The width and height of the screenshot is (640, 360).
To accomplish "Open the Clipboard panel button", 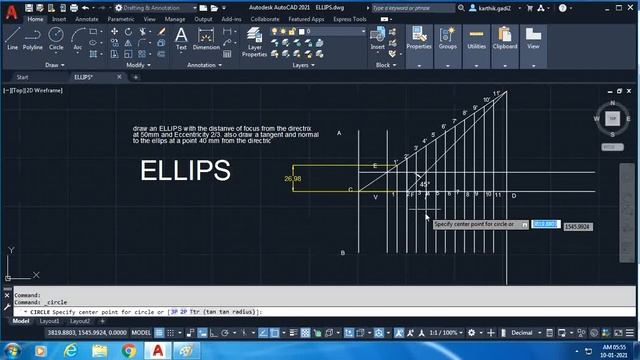I will coord(505,47).
